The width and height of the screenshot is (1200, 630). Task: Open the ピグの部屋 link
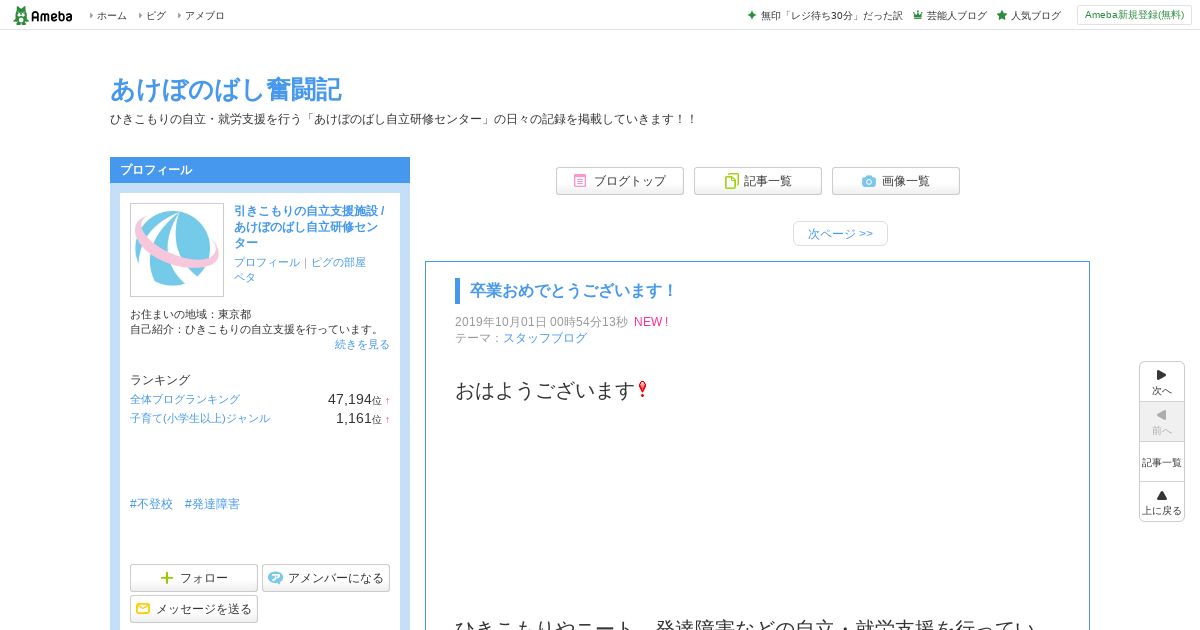pos(338,262)
